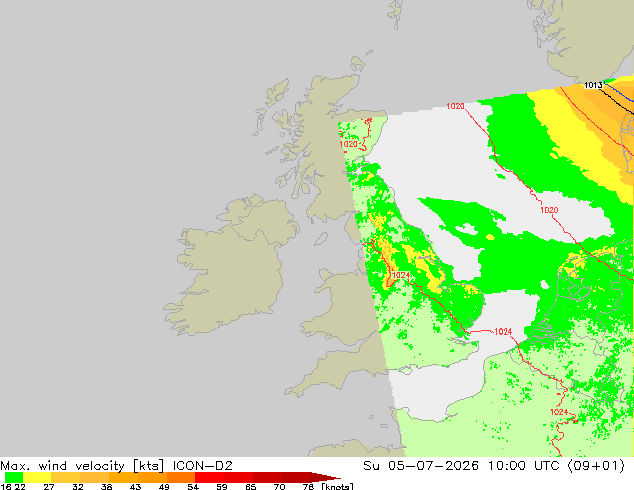Click the '1024' isobar label over the continent
634x490 pixels.
(x=559, y=412)
